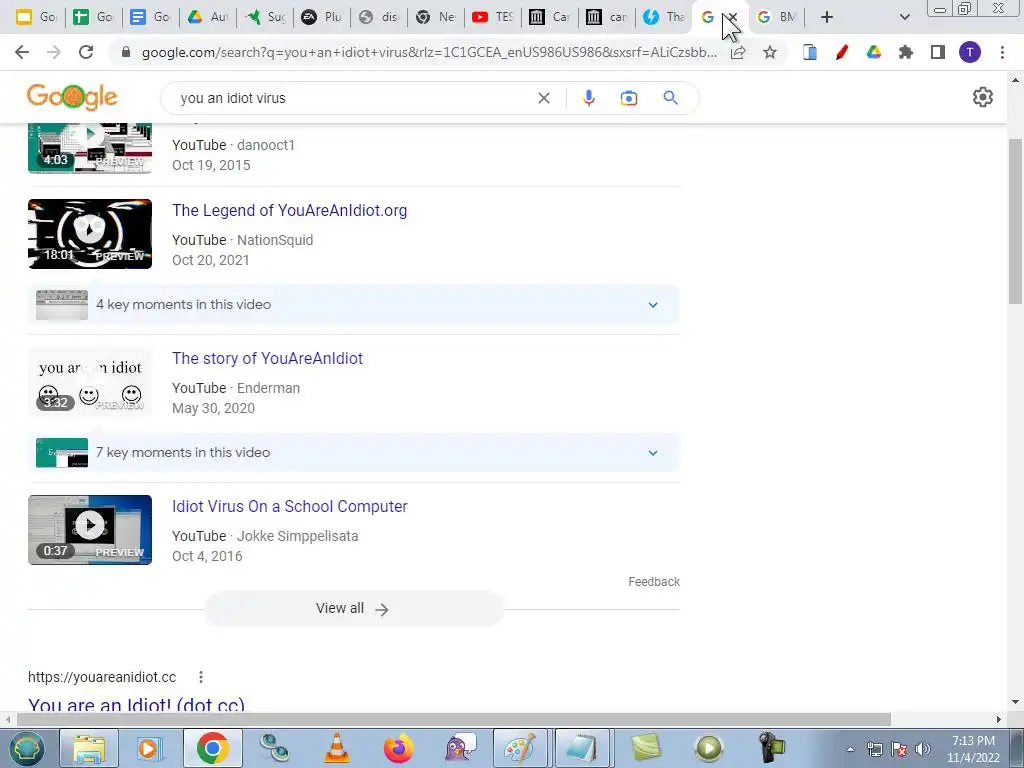The height and width of the screenshot is (768, 1024).
Task: Close the active Google search tab
Action: [733, 17]
